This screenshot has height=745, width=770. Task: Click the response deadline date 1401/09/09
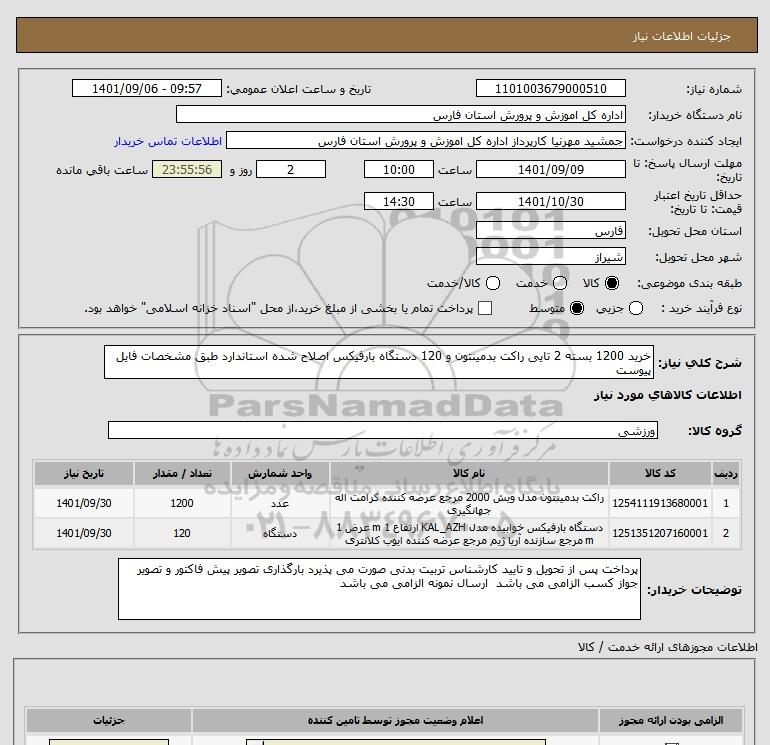[550, 169]
